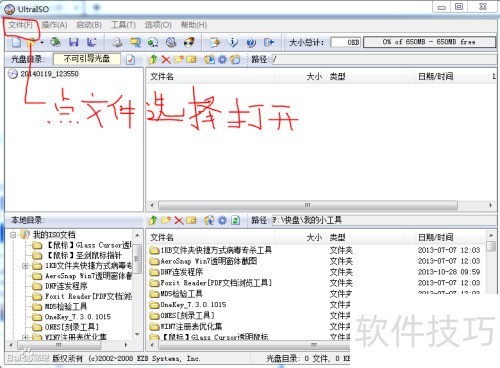Click the New Folder icon in 本地目录 toolbar
This screenshot has width=500, height=368.
pos(166,220)
